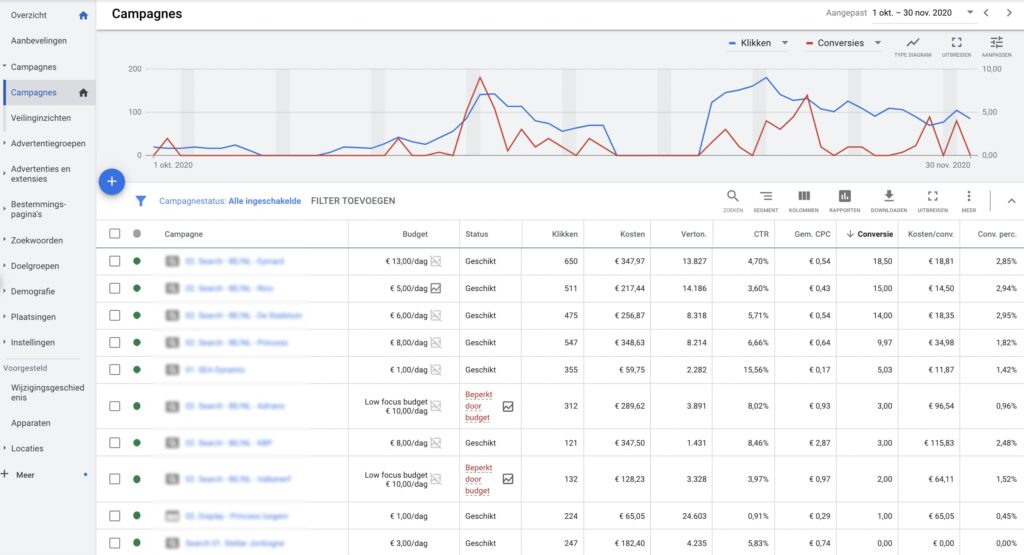
Task: Click the Alle ingeschakelde campaign status filter
Action: (264, 201)
